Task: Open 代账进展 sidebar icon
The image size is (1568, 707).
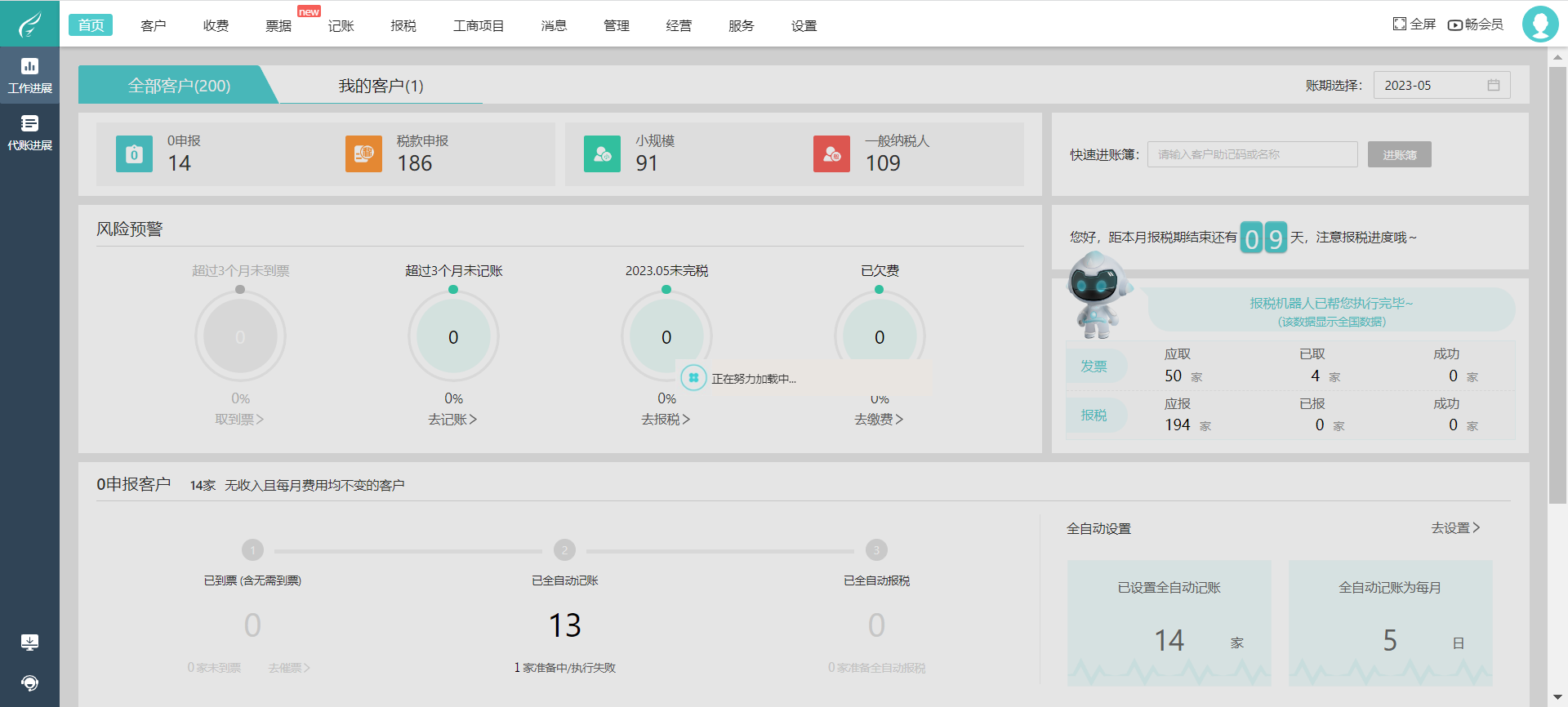Action: tap(29, 132)
